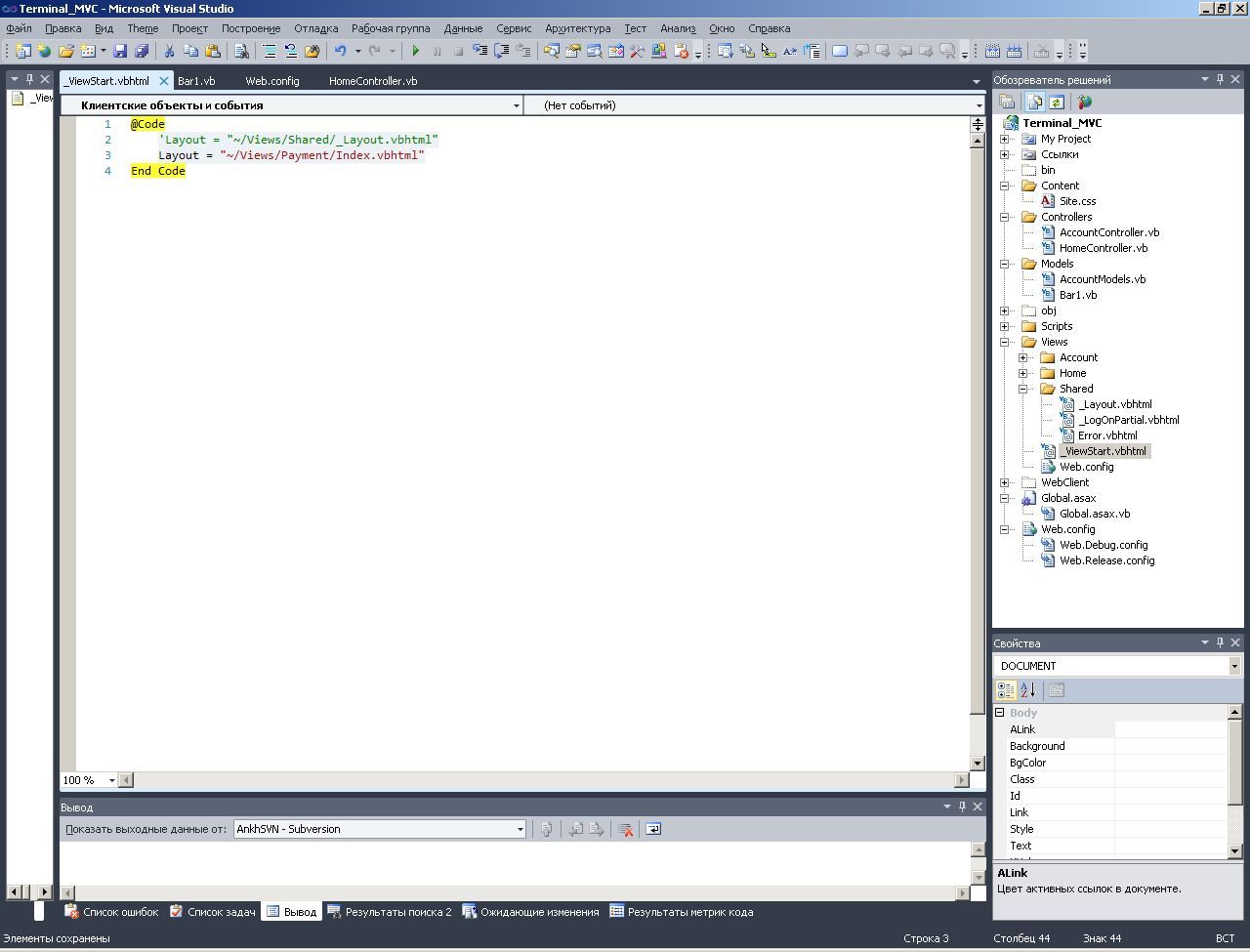Expand the My Project node
Screen dimensions: 1250x952
pos(1004,139)
